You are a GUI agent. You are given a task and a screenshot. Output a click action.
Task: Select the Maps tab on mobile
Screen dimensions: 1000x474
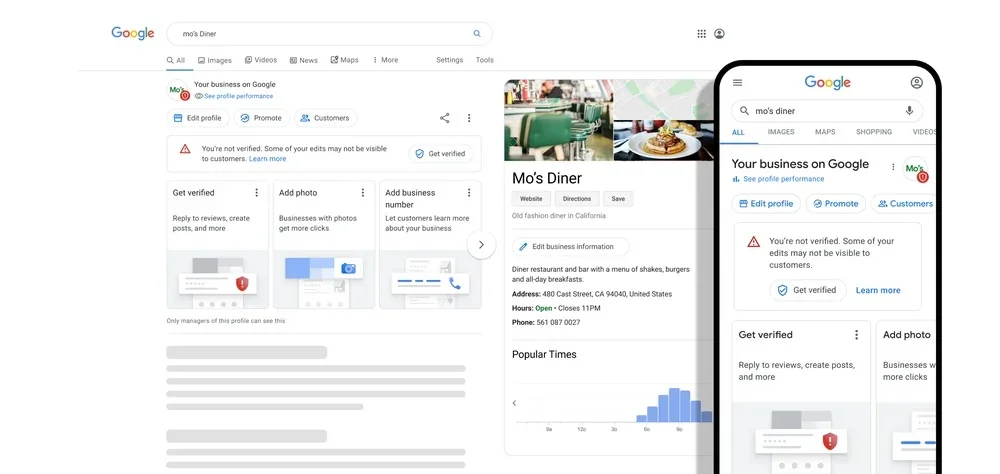coord(825,132)
